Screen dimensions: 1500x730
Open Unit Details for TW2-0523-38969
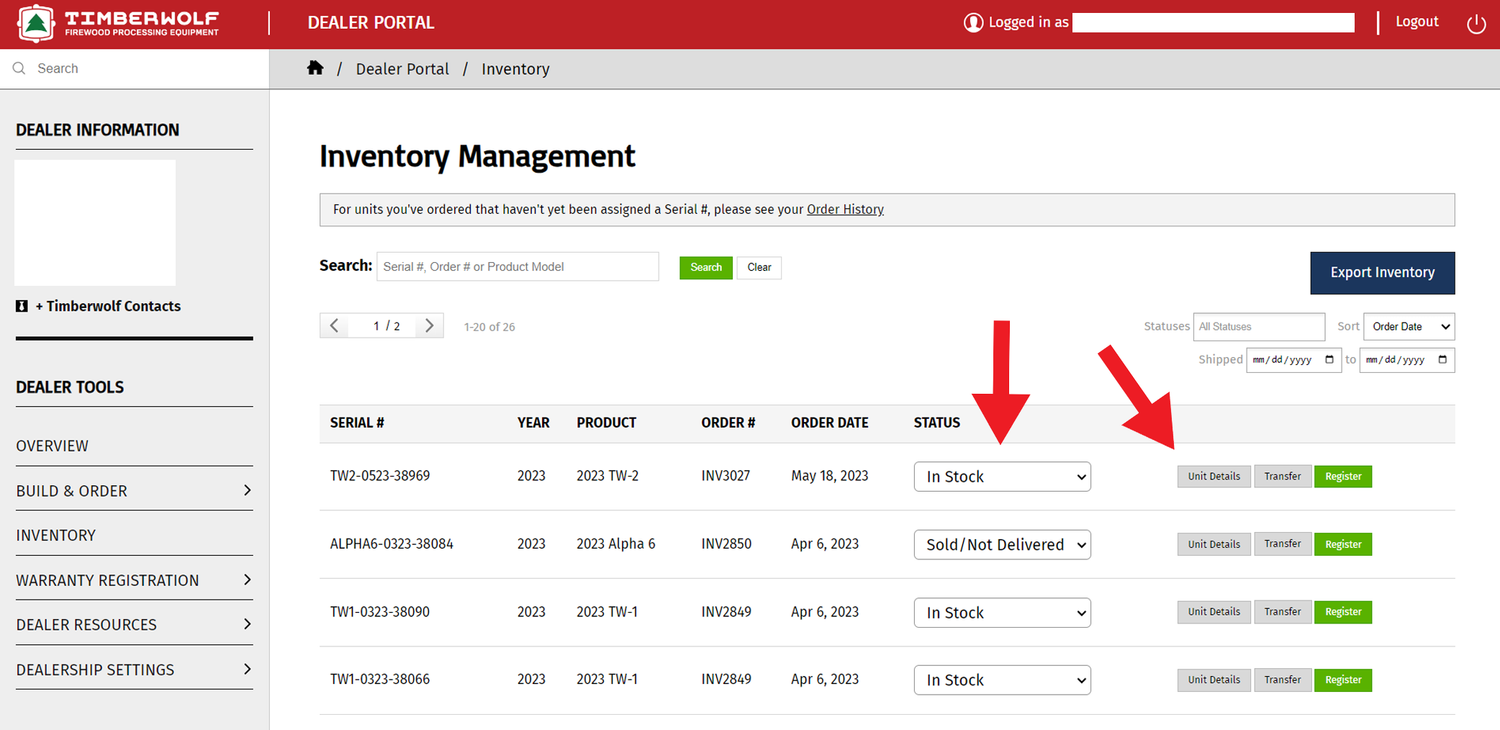[1214, 476]
